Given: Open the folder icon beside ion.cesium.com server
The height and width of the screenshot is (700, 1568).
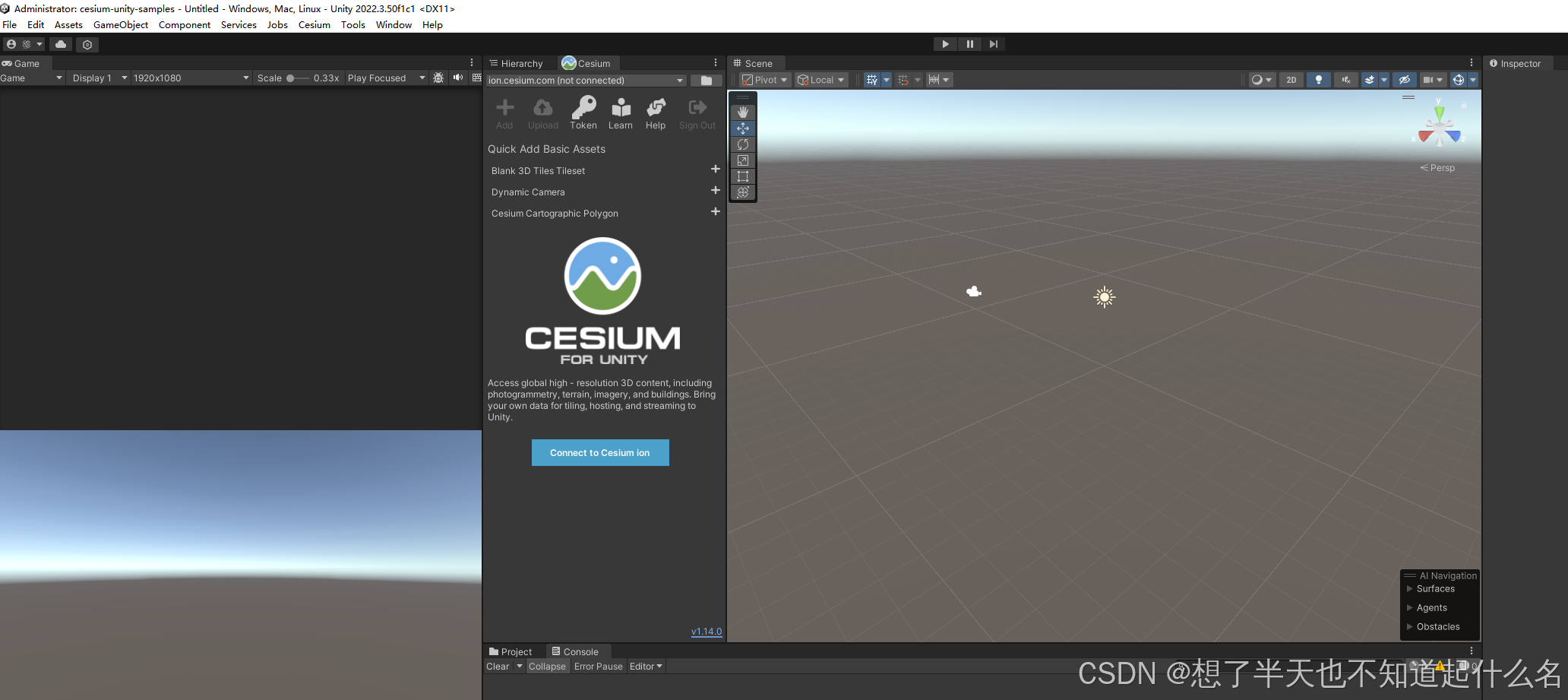Looking at the screenshot, I should (707, 81).
